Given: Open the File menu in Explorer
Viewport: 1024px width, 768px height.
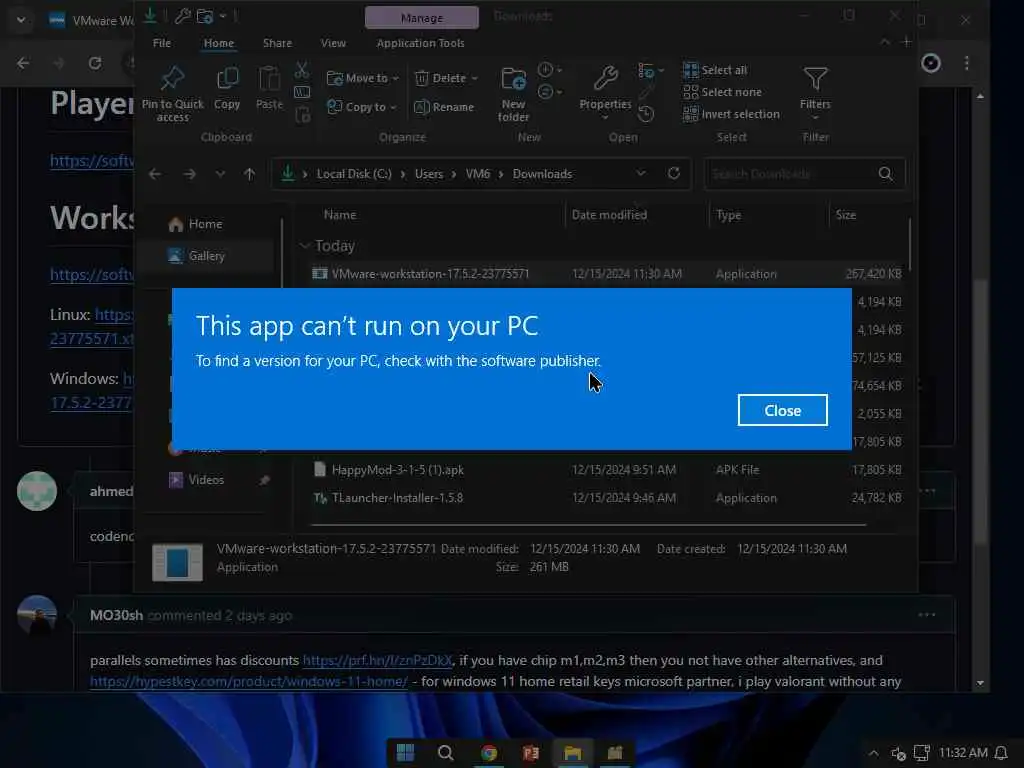Looking at the screenshot, I should point(162,43).
